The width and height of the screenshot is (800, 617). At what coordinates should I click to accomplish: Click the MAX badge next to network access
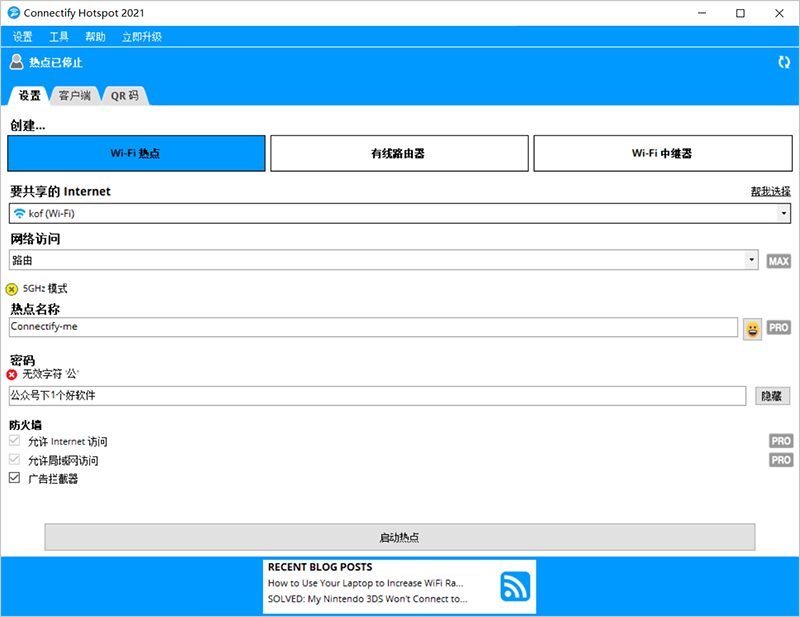[778, 261]
